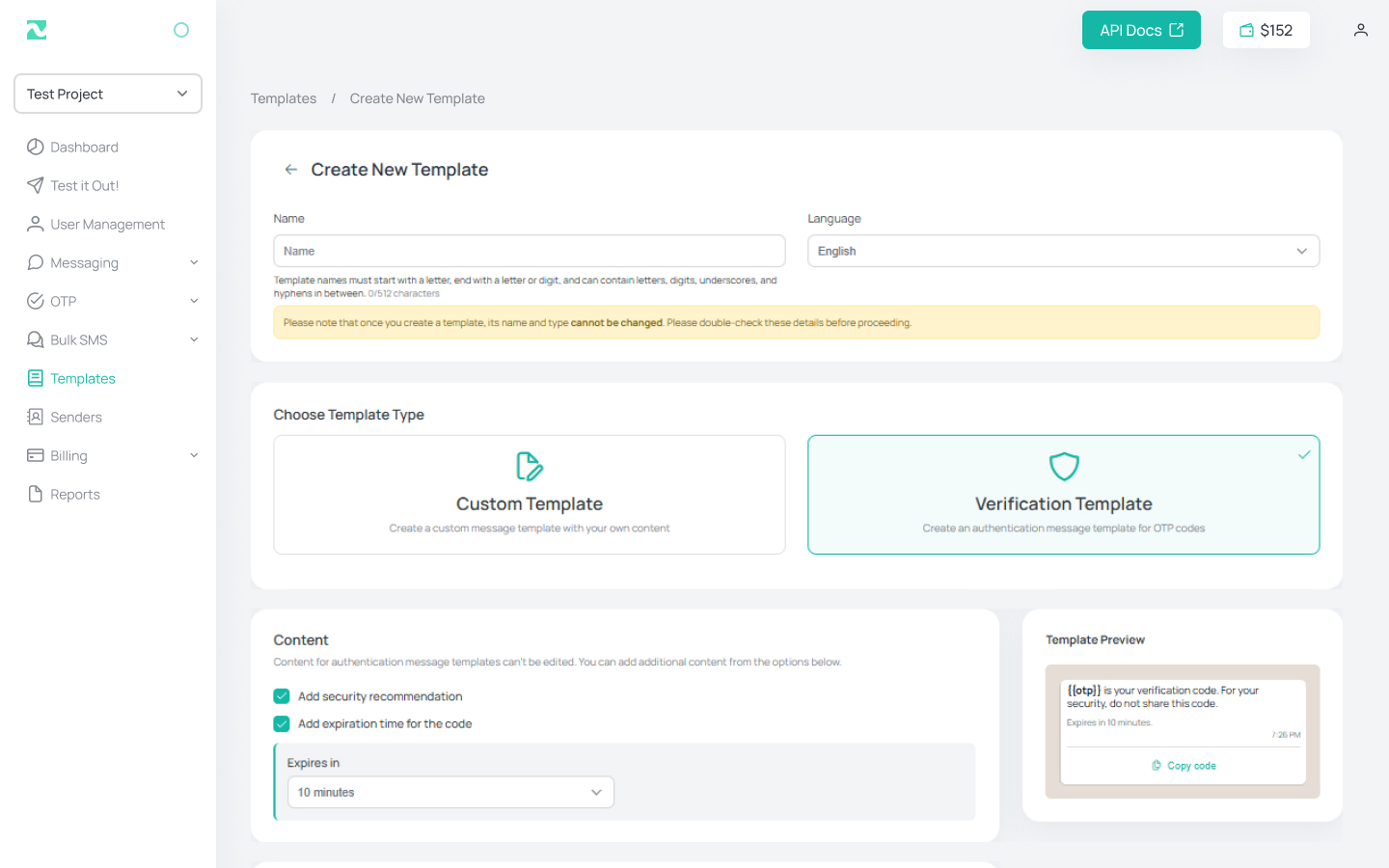Open the user profile icon at top right
This screenshot has height=868, width=1389.
point(1361,30)
